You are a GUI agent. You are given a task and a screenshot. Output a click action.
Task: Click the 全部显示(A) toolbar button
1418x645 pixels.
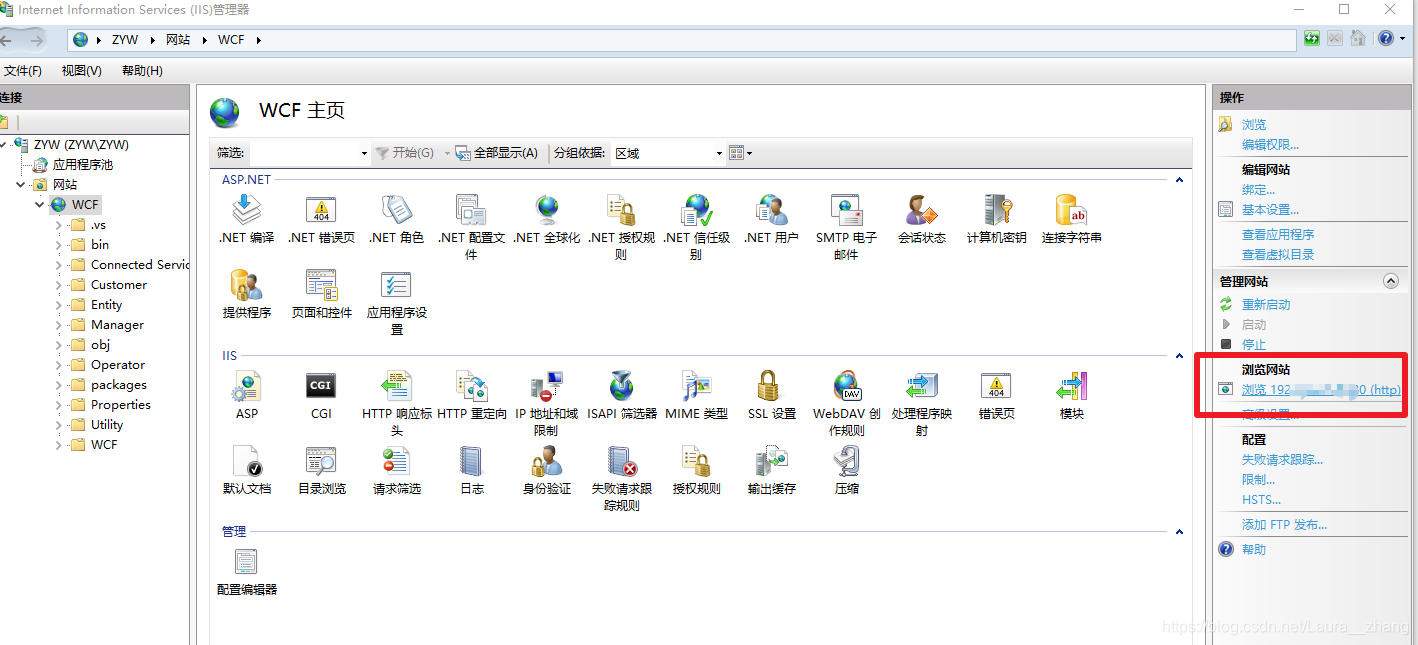click(x=497, y=153)
